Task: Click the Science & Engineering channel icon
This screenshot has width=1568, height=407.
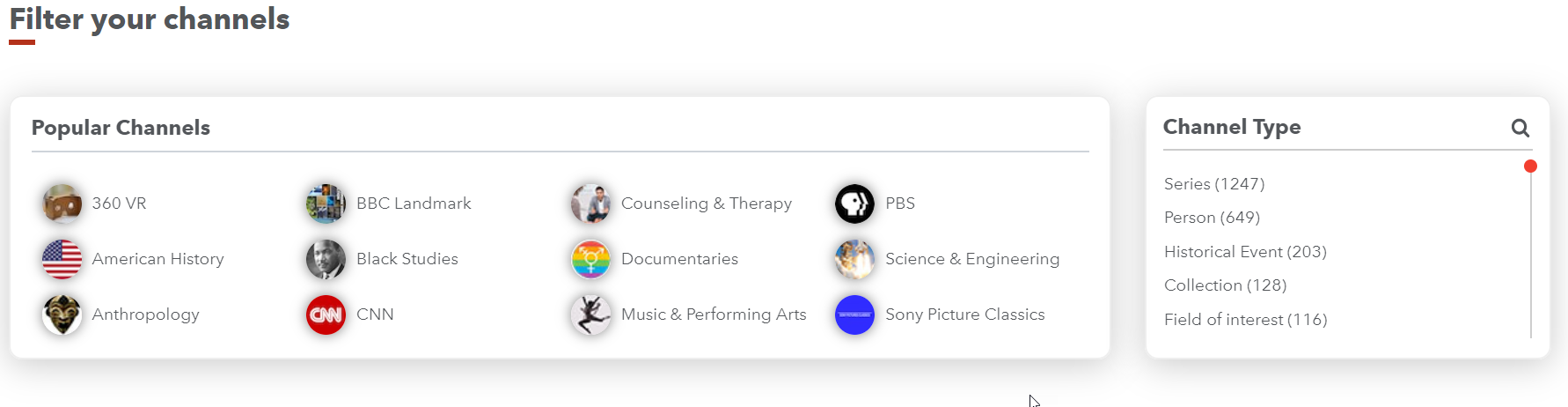Action: pyautogui.click(x=854, y=259)
